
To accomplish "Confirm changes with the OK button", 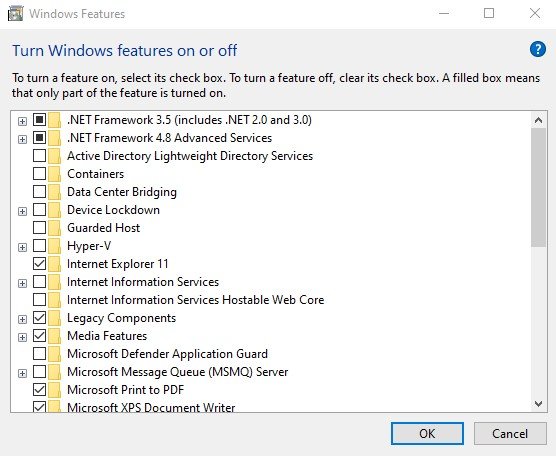I will tap(427, 433).
